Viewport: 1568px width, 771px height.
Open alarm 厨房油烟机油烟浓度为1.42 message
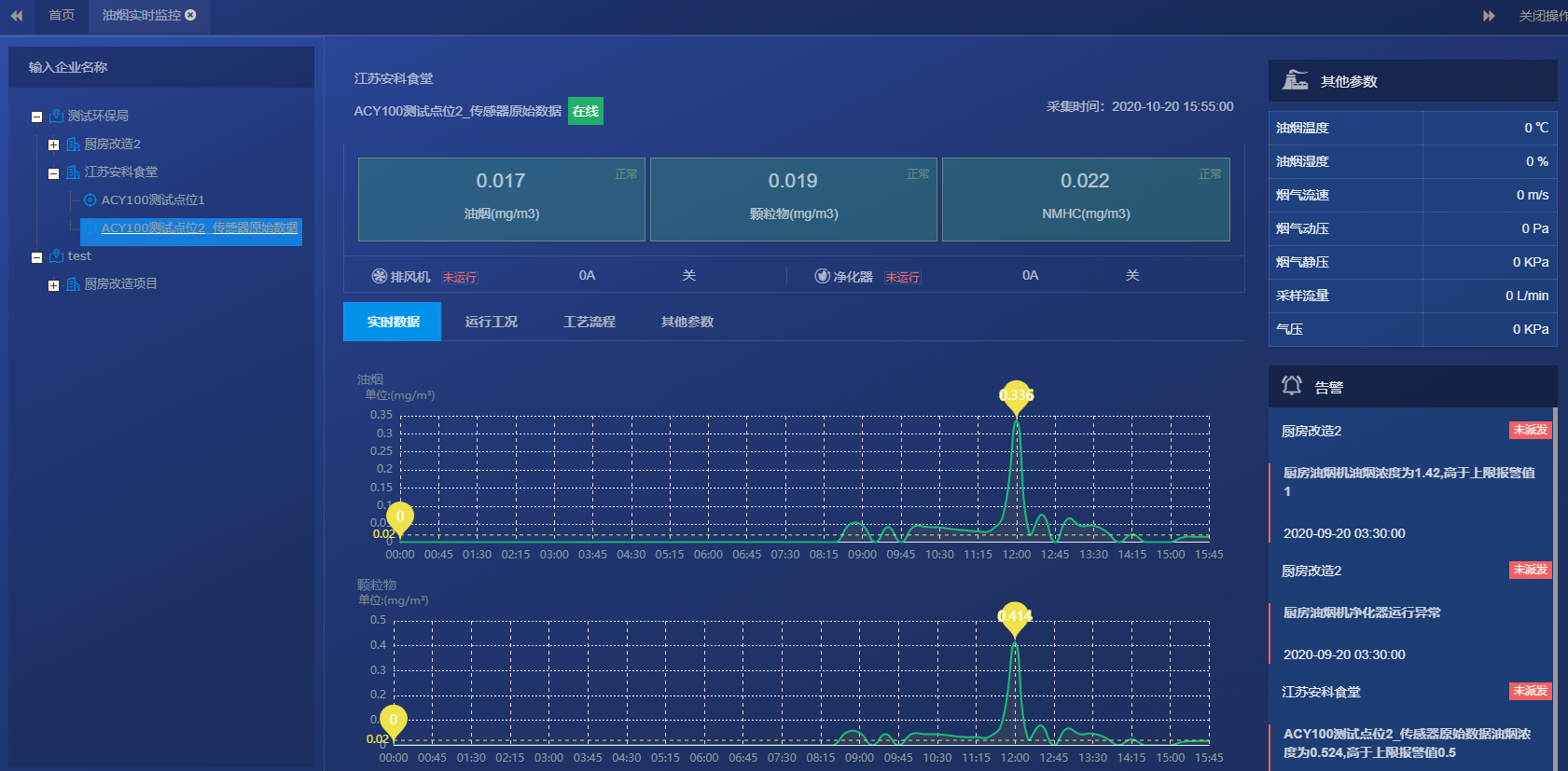pyautogui.click(x=1409, y=482)
